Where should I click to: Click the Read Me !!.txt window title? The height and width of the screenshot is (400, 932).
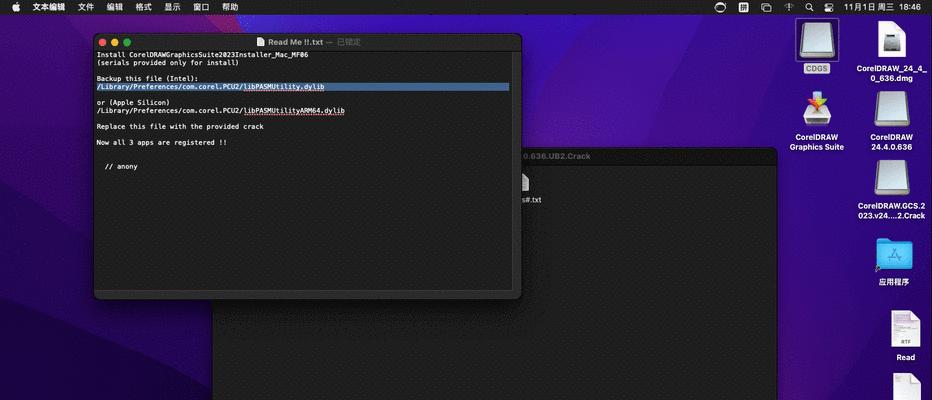tap(295, 42)
